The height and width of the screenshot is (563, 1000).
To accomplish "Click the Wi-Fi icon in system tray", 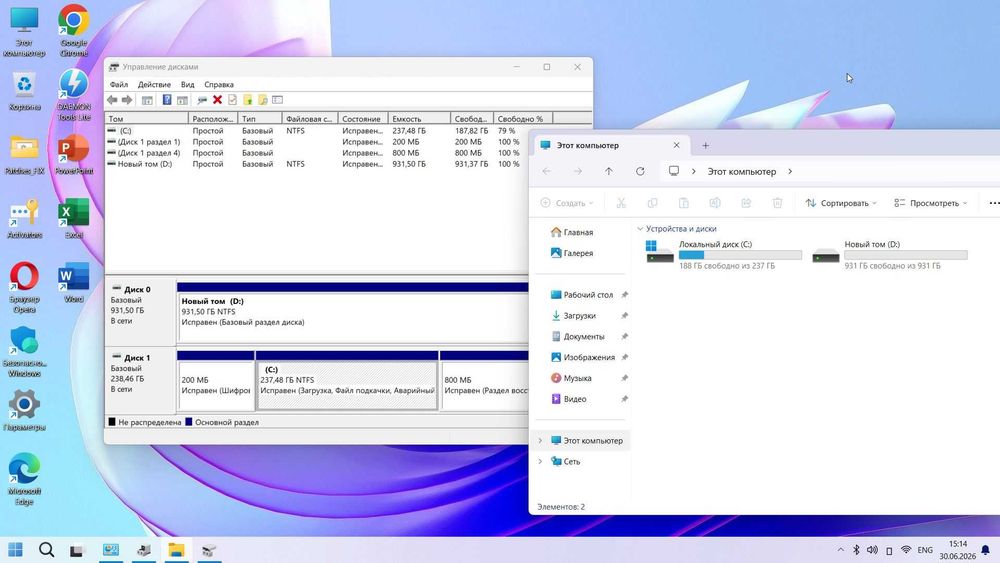I will point(906,550).
